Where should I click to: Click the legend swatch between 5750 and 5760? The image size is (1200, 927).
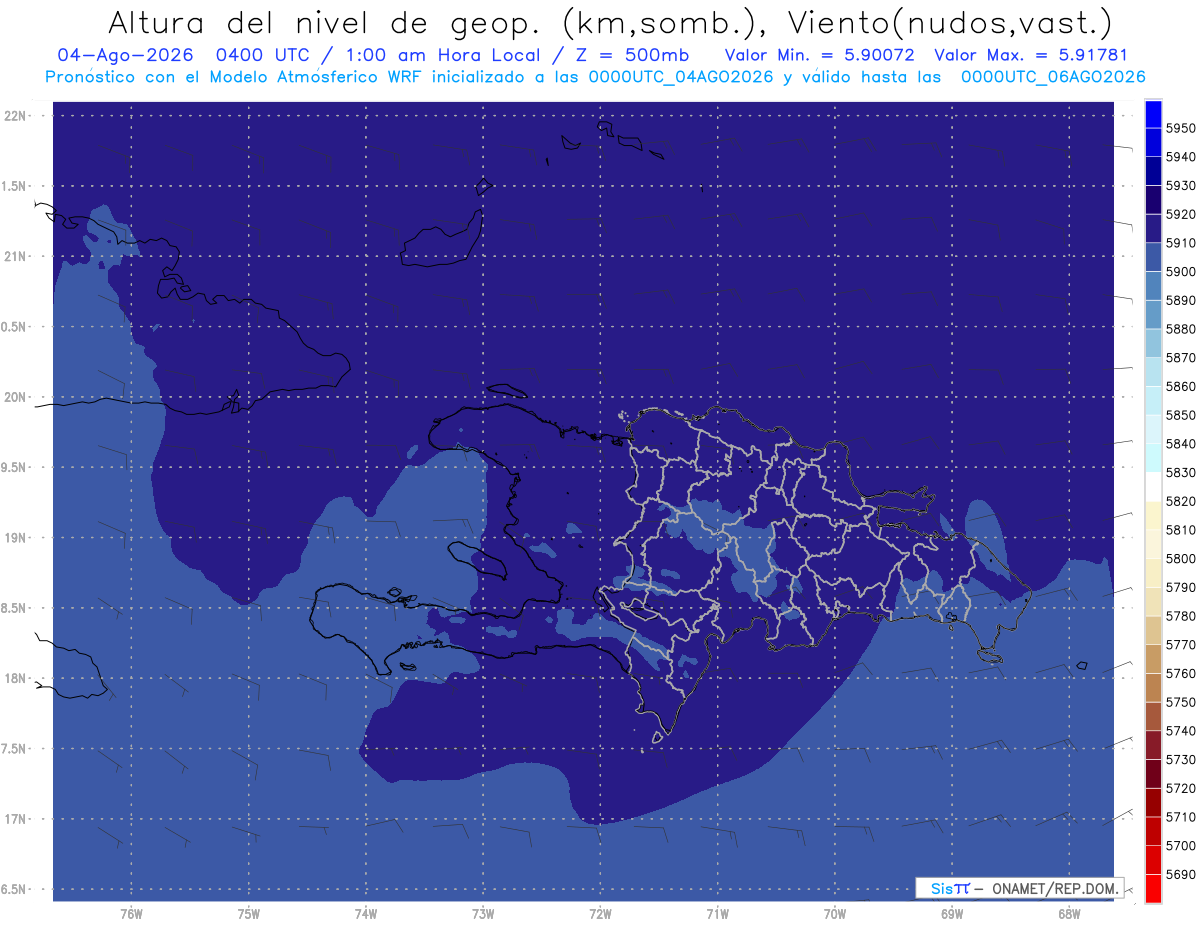1153,688
